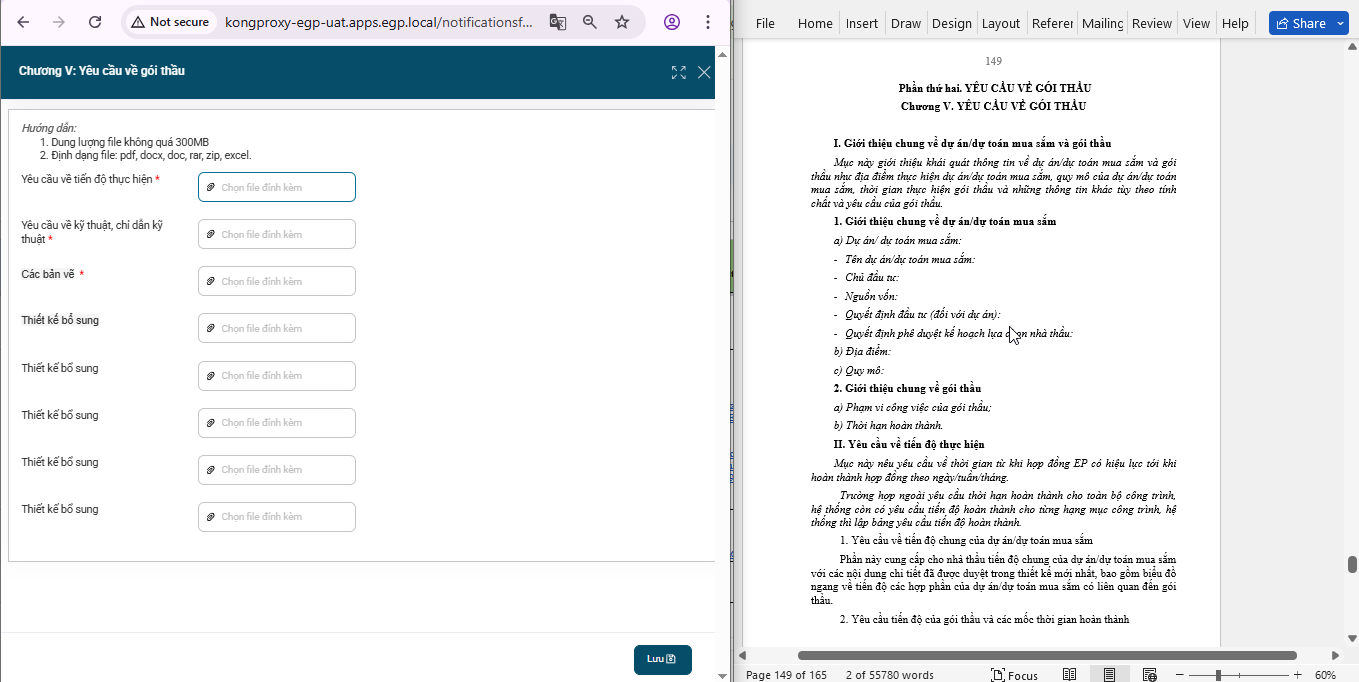Click zoom in plus in Word
1359x682 pixels.
tap(1298, 675)
